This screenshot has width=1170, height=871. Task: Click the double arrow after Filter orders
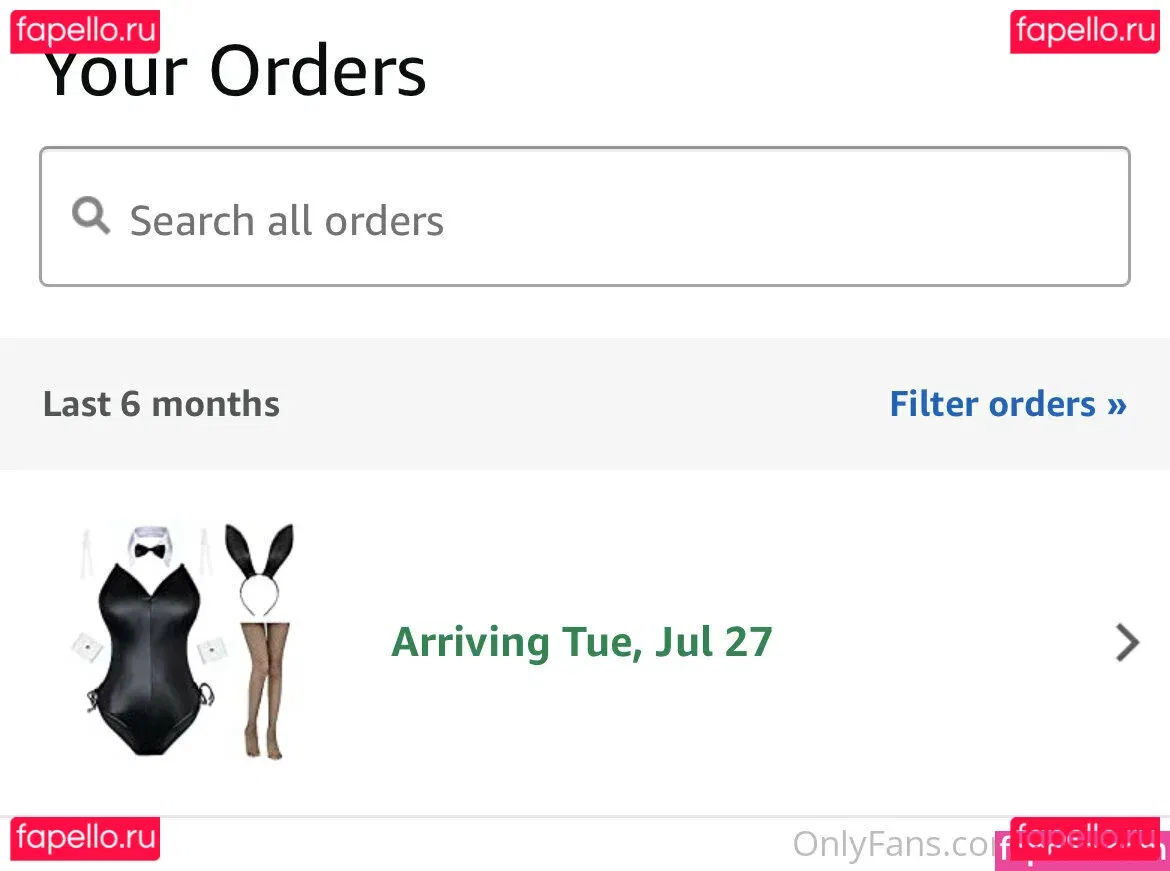(1117, 405)
